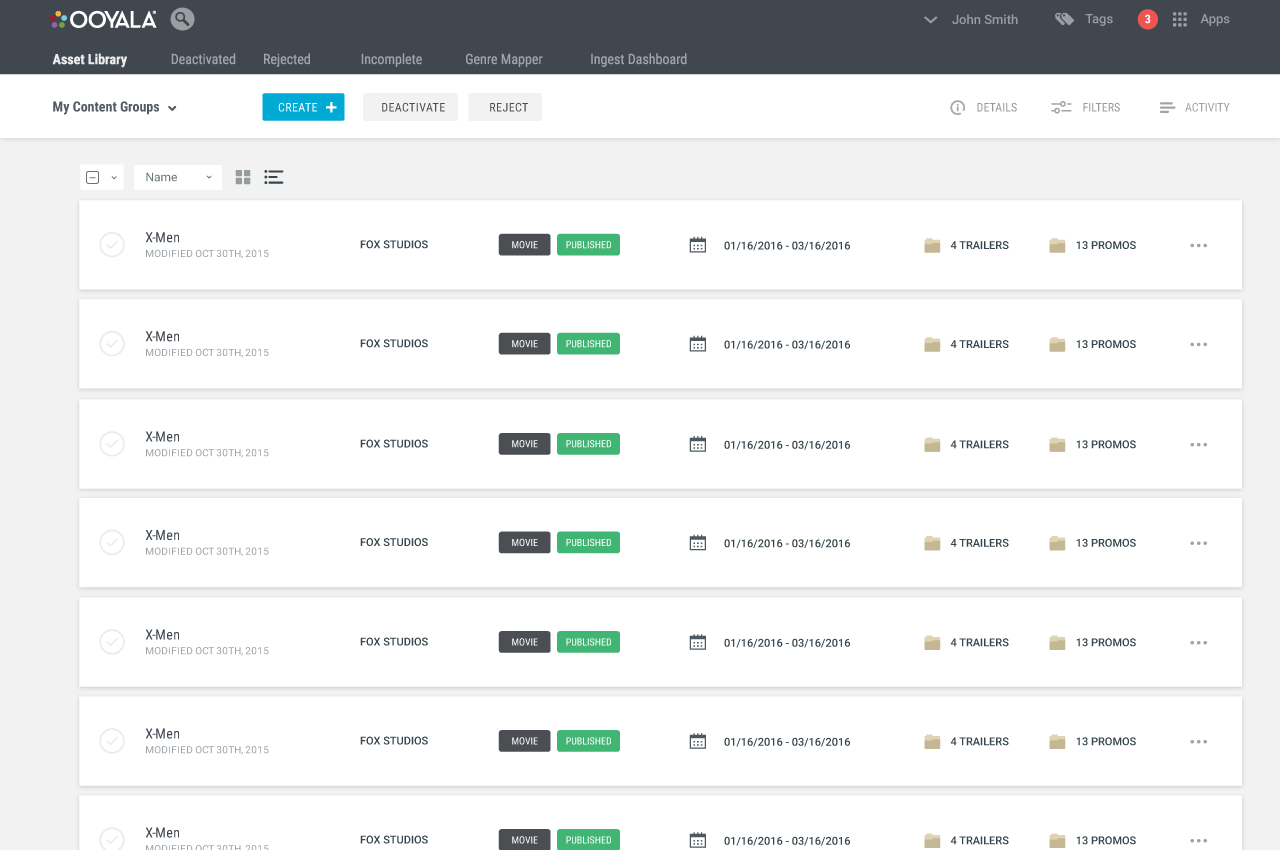Screen dimensions: 1280x850
Task: Open the three-dot menu on fifth X-Men row
Action: point(1199,642)
